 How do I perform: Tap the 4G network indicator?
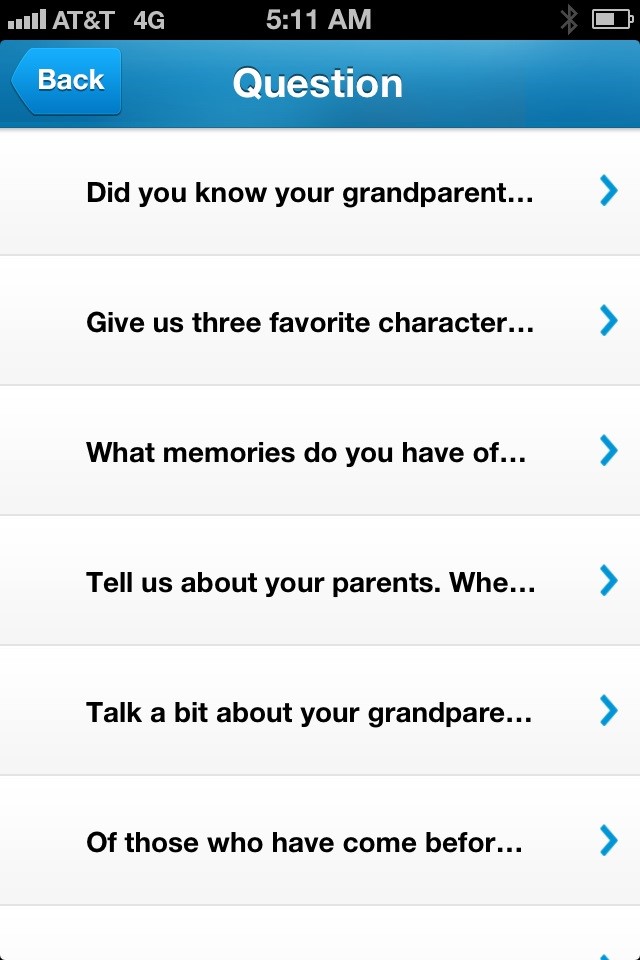(x=148, y=19)
